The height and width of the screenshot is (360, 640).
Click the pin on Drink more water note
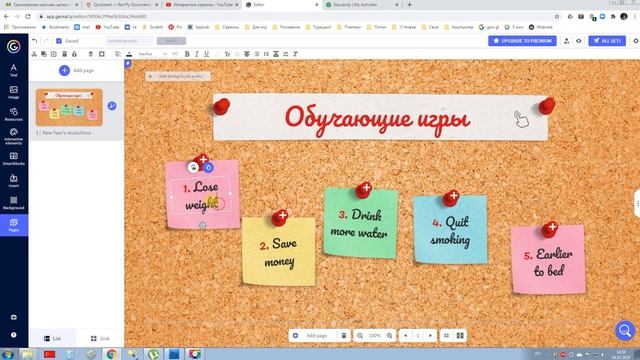[x=363, y=190]
